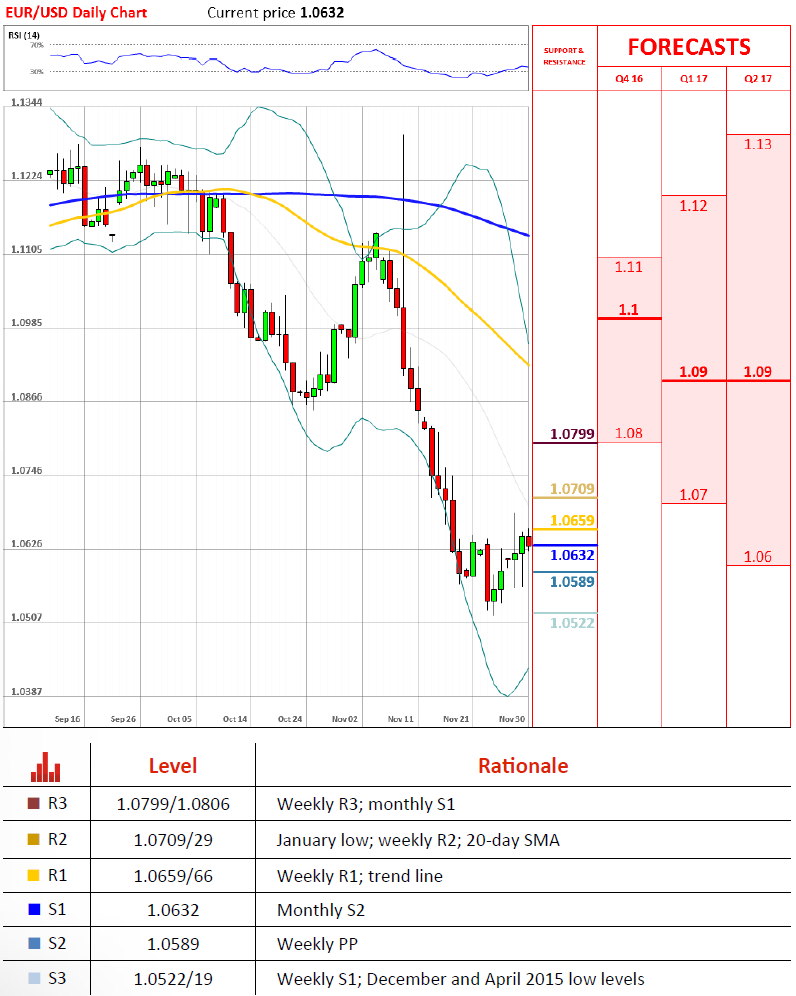Click the 1.0709 resistance level marker
Viewport: 796px width, 996px height.
click(x=572, y=488)
